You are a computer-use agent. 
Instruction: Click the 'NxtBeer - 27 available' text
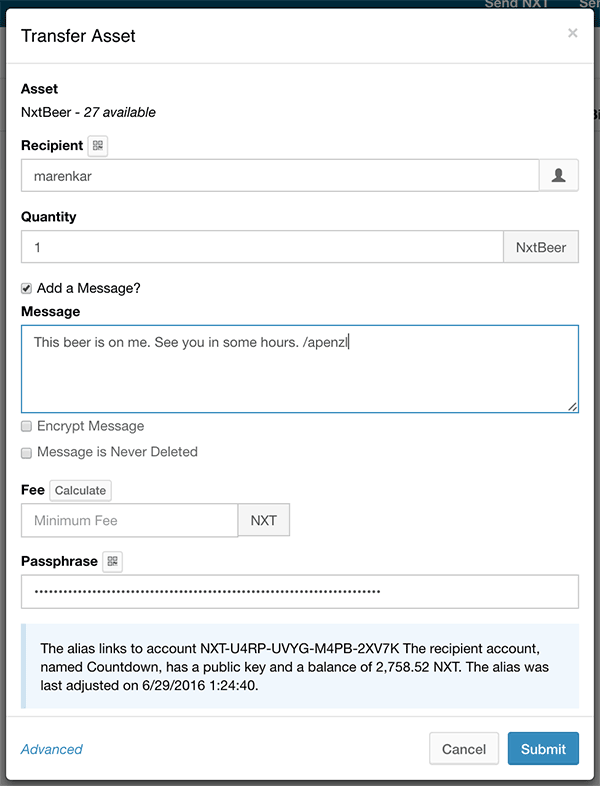88,112
